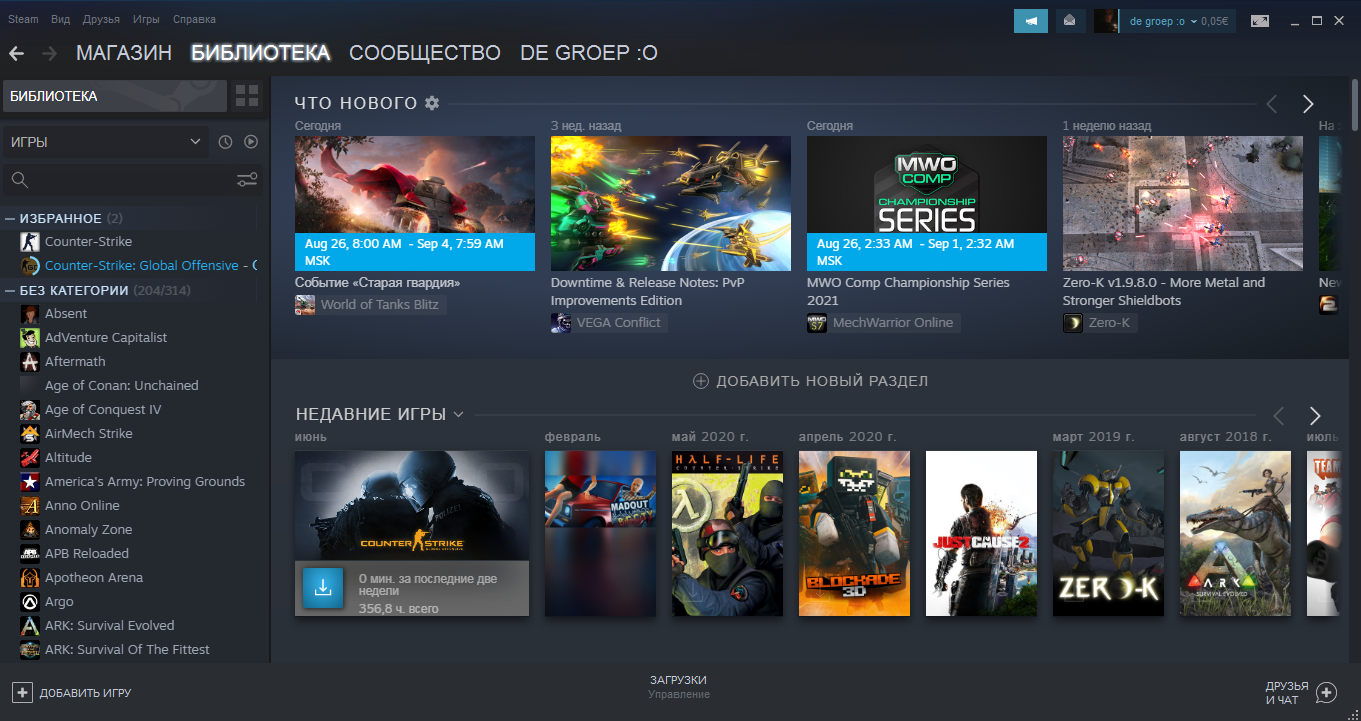This screenshot has height=721, width=1361.
Task: Show next What's New items
Action: tap(1307, 104)
